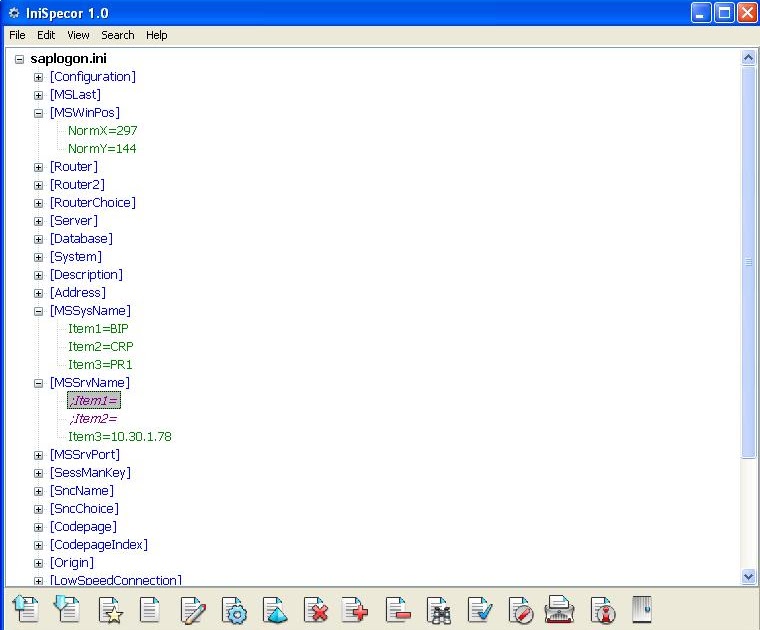Click the document with info icon
The height and width of the screenshot is (630, 760).
[603, 611]
